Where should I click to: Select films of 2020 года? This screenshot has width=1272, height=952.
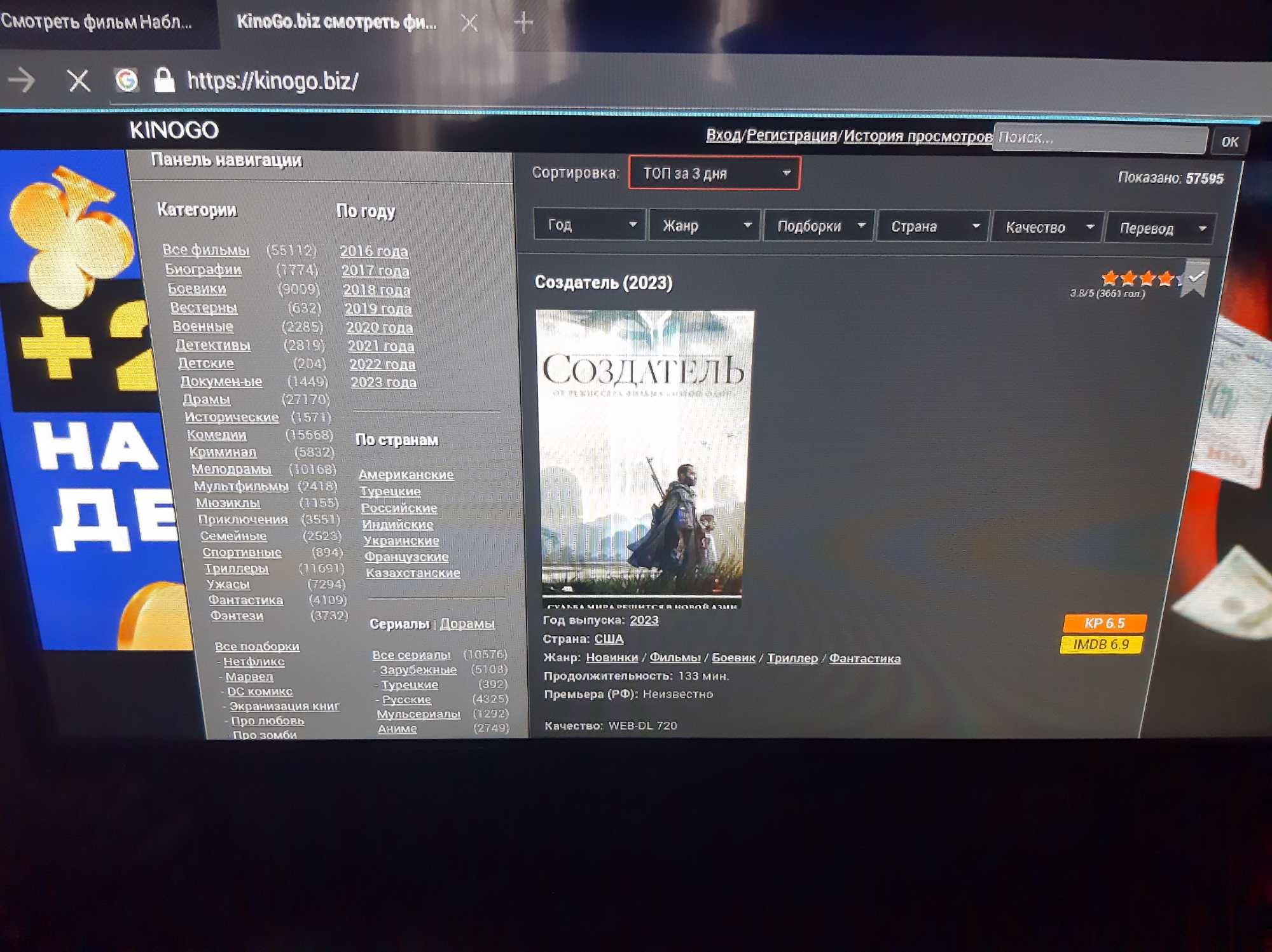click(380, 328)
